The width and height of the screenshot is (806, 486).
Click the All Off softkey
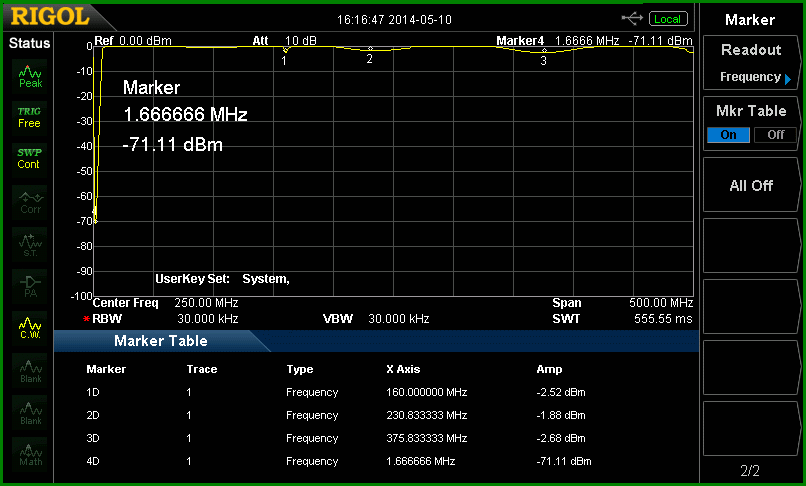click(x=750, y=186)
